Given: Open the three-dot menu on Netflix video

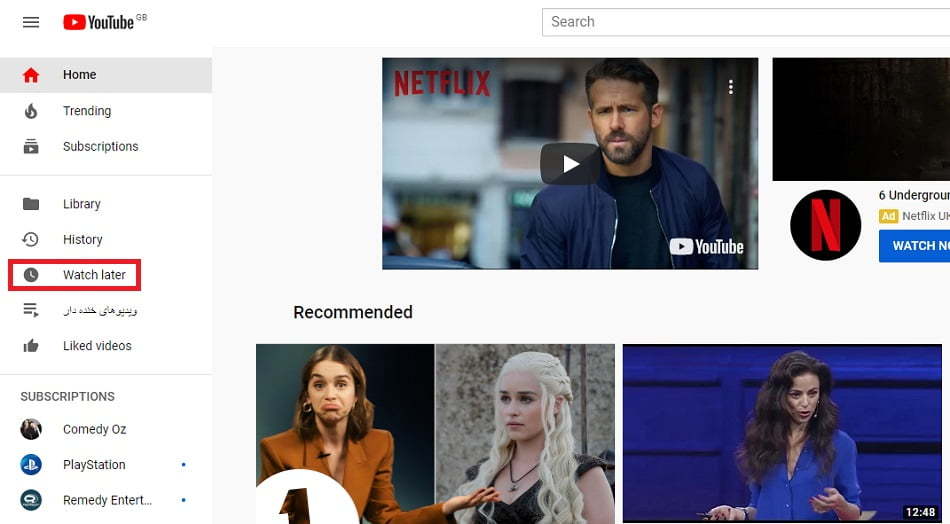Looking at the screenshot, I should 731,87.
